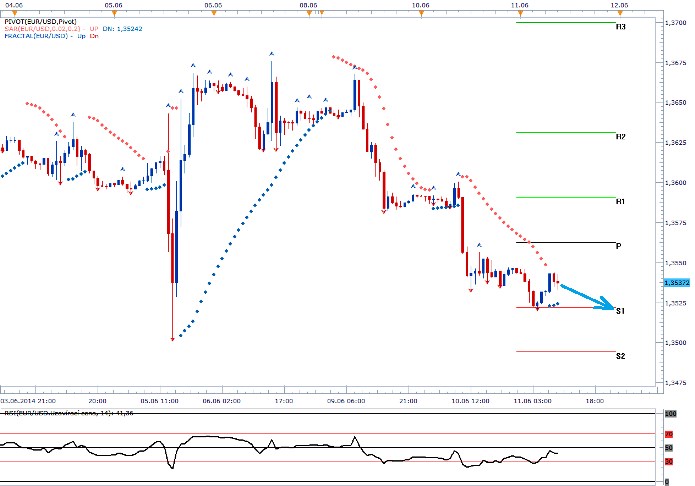The image size is (695, 486).
Task: Click the R3 pivot resistance label
Action: [621, 27]
